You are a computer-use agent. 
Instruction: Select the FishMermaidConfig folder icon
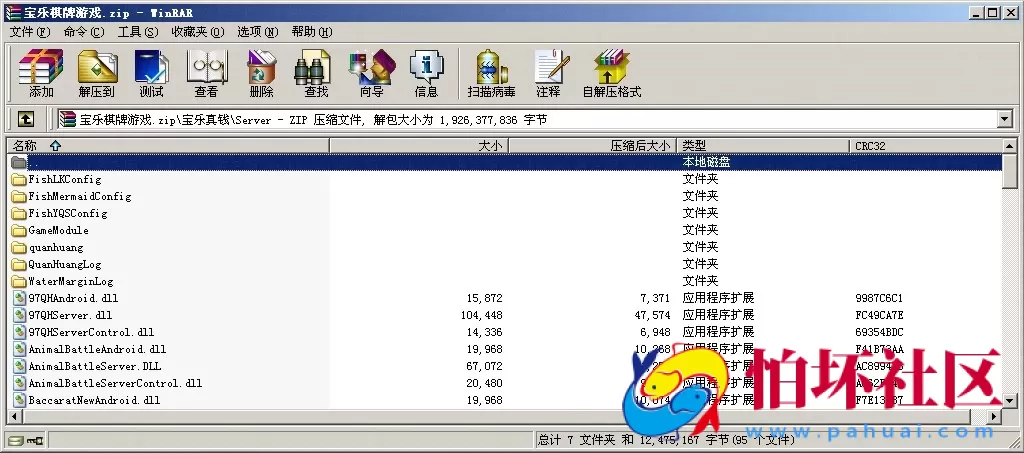click(x=19, y=196)
